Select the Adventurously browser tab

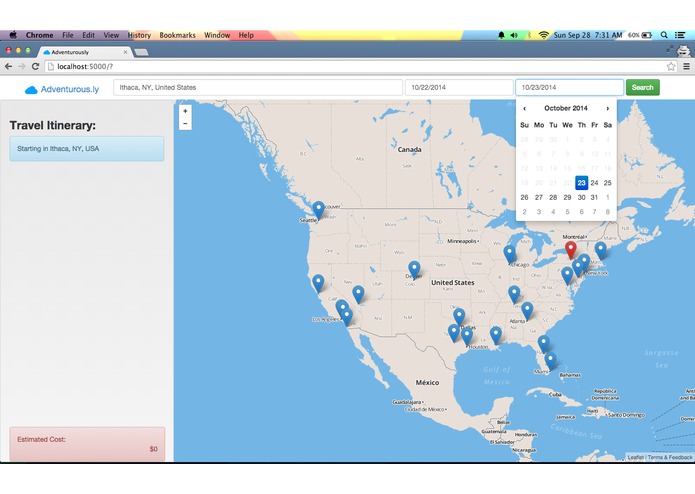[84, 52]
